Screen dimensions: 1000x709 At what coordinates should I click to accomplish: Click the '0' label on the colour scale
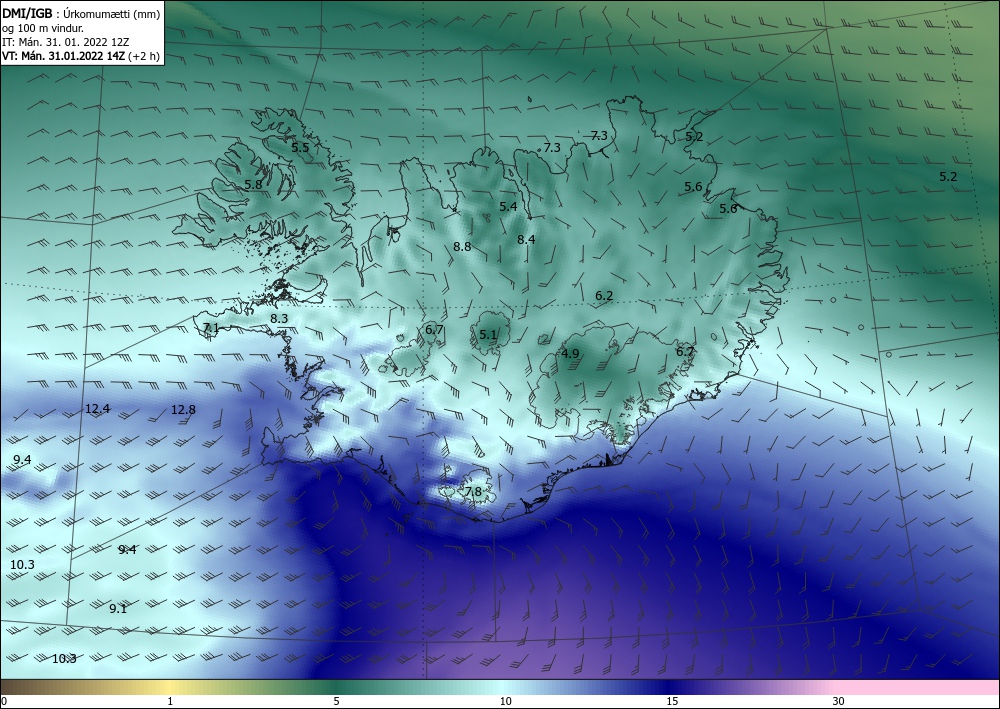click(4, 701)
